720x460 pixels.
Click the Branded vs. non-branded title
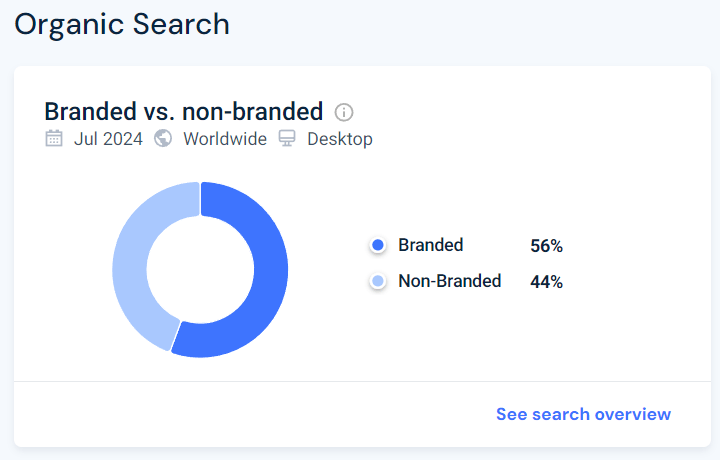point(184,111)
